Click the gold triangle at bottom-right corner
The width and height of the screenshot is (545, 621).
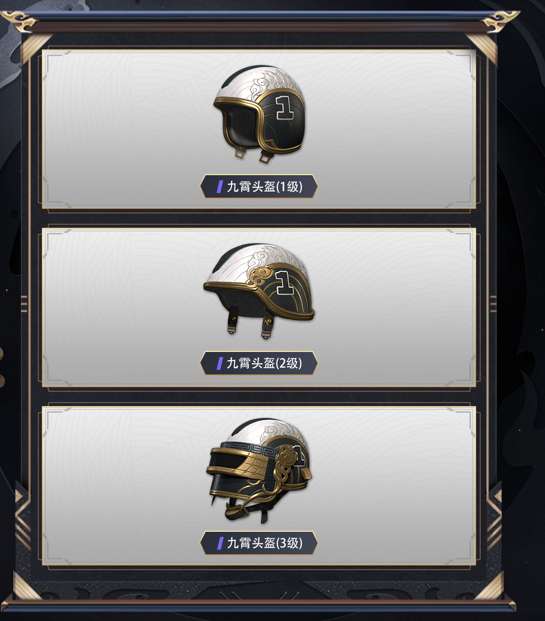click(490, 587)
